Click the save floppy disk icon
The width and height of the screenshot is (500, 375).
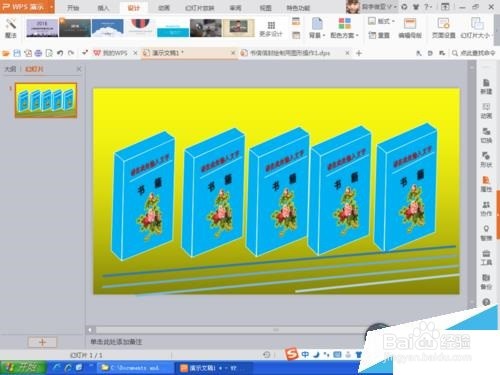(17, 53)
